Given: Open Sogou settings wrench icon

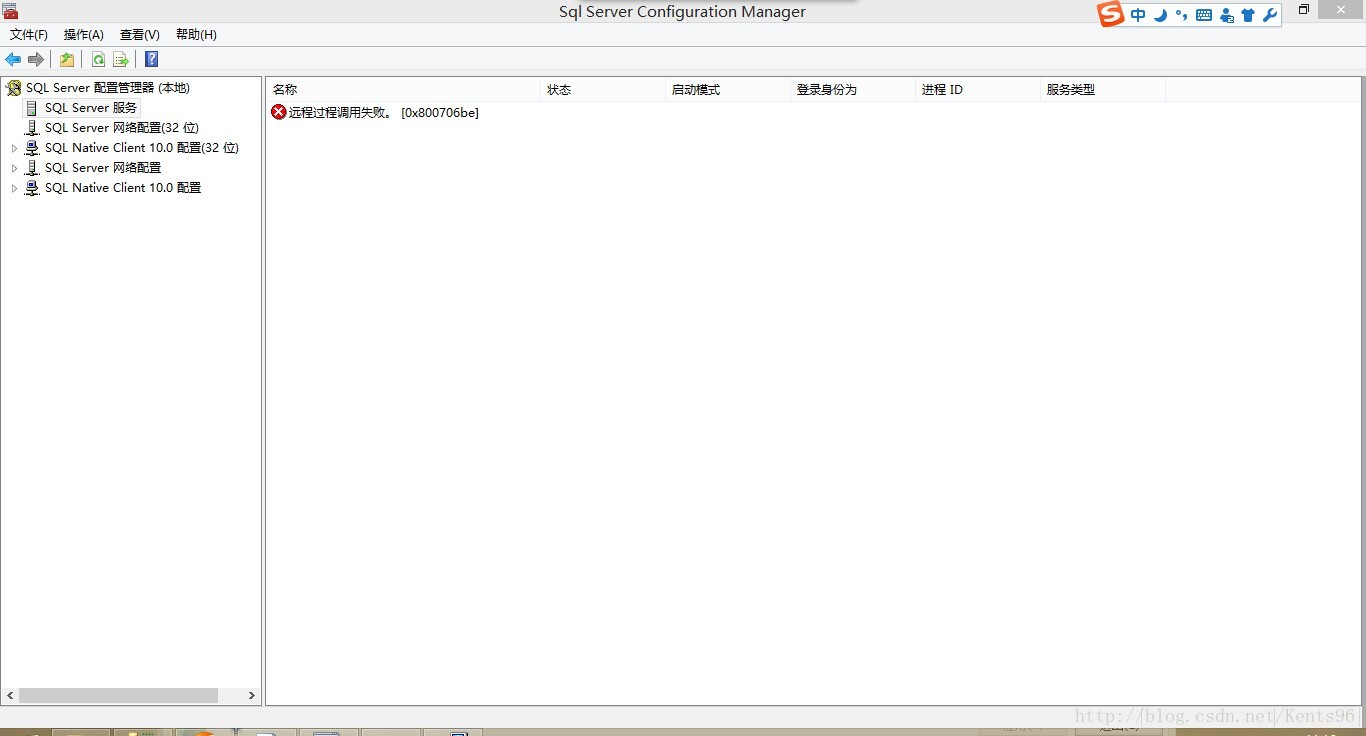Looking at the screenshot, I should (1270, 15).
